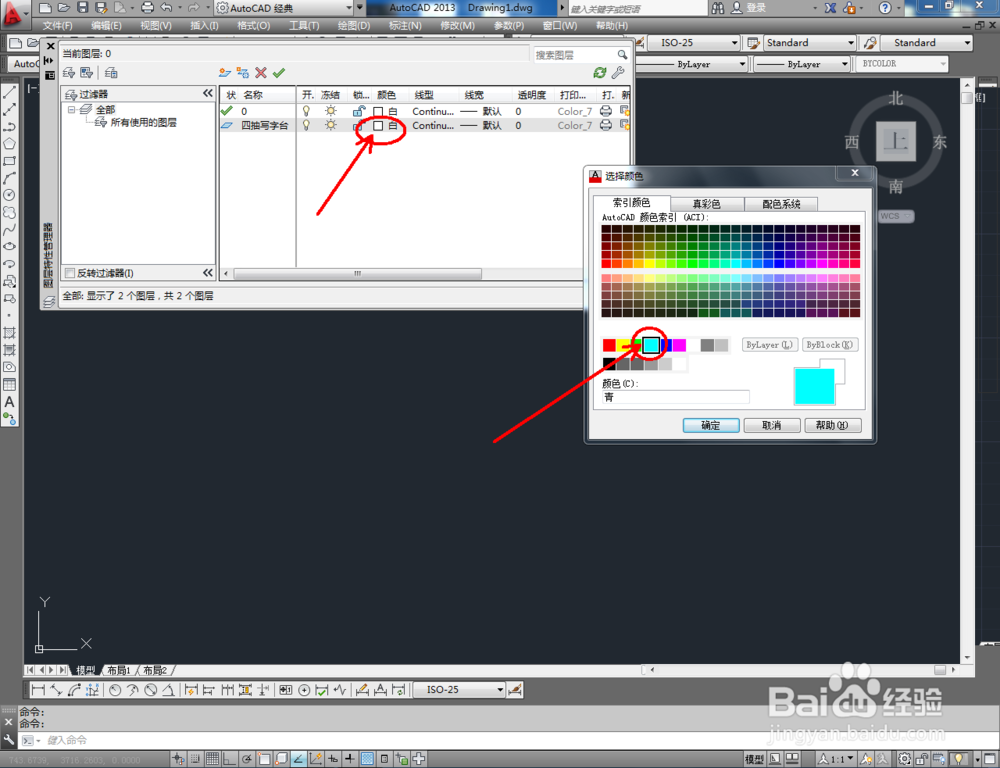Click the Undo arrow in quick access toolbar
This screenshot has height=768, width=1000.
(x=166, y=8)
